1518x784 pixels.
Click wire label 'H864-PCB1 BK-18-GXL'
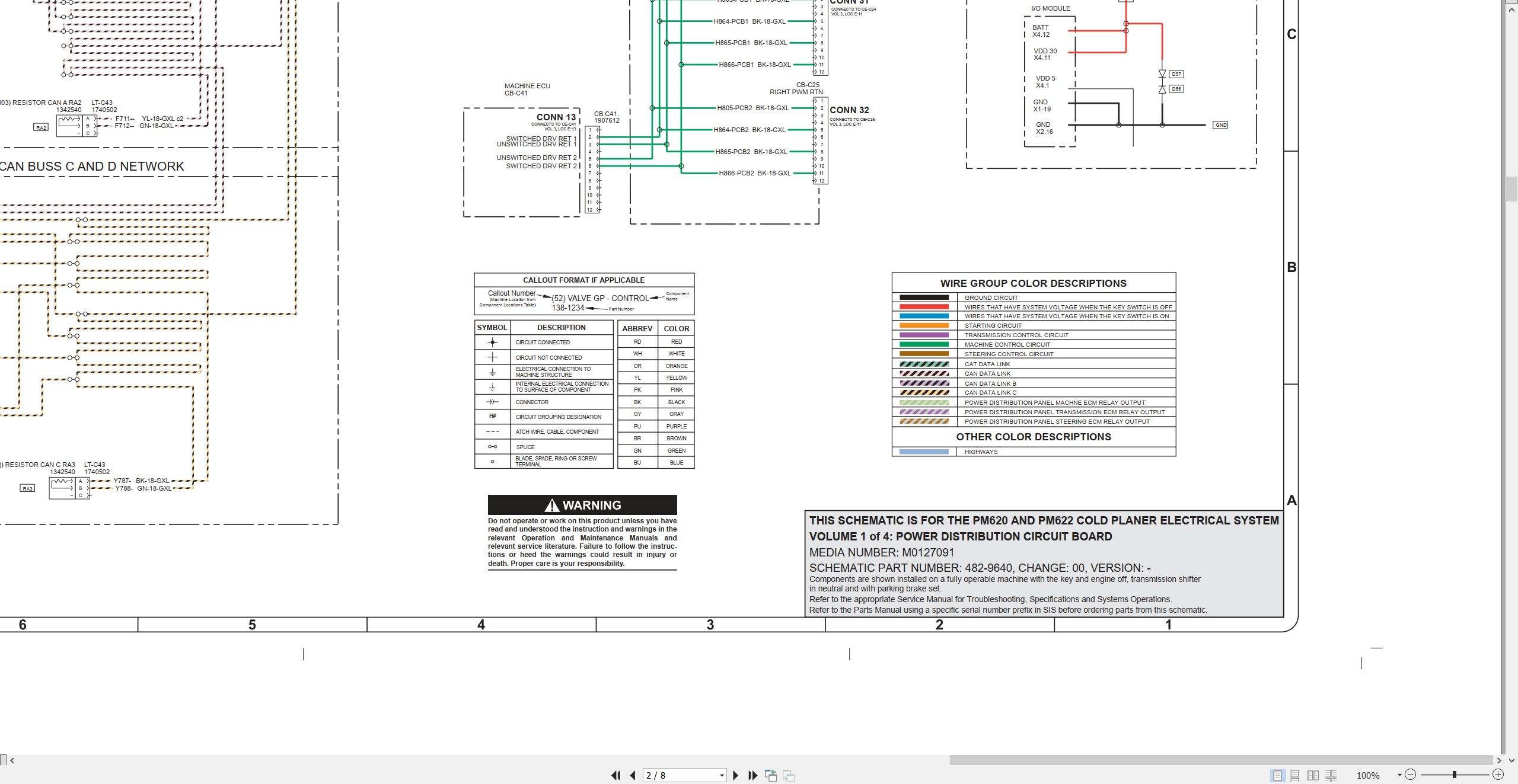tap(750, 21)
